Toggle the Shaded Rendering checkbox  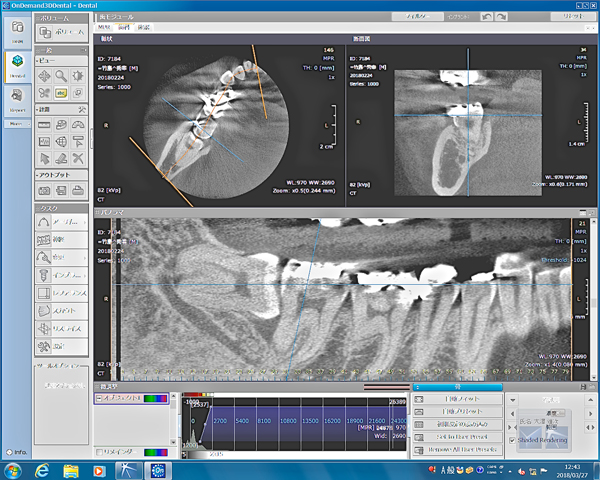pos(513,439)
